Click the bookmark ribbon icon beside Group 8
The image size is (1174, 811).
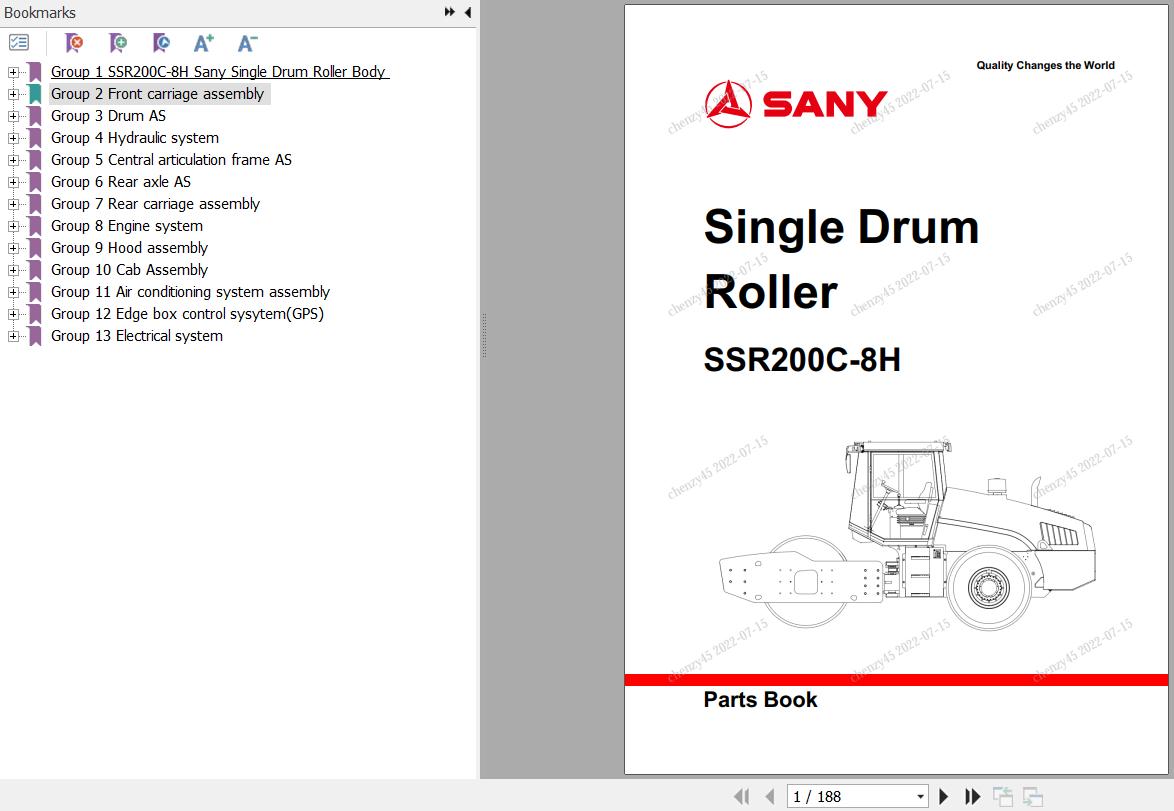[x=34, y=226]
